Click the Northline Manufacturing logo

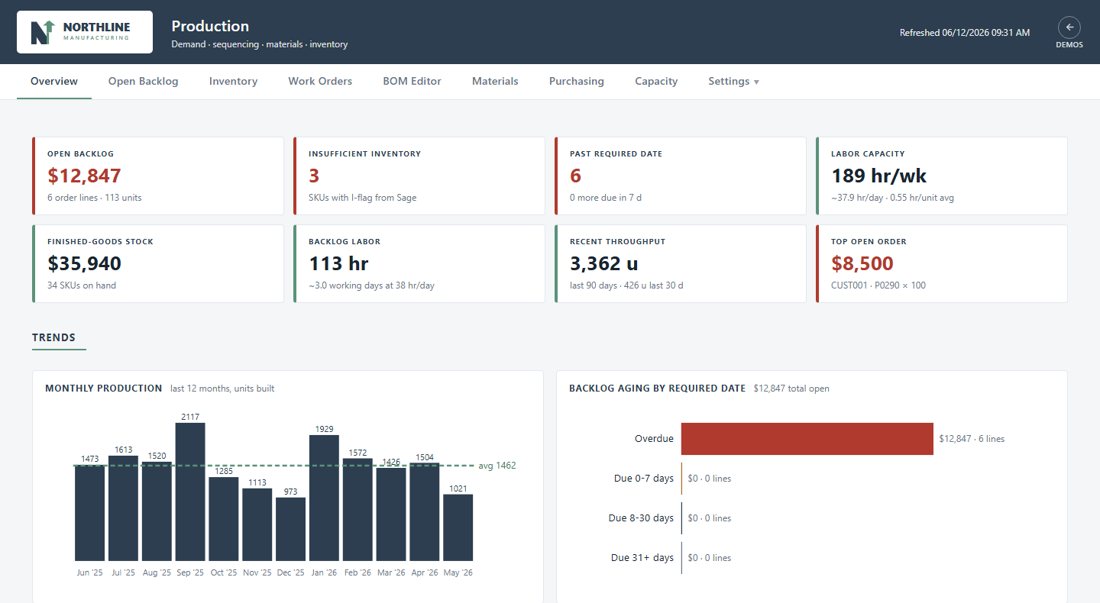[x=85, y=32]
